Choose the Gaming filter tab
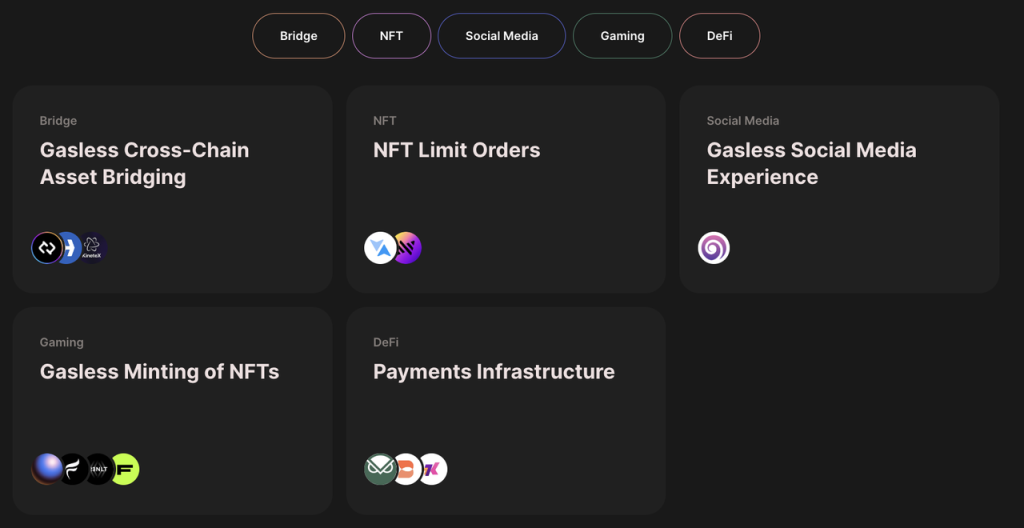Viewport: 1024px width, 528px height. pyautogui.click(x=622, y=36)
